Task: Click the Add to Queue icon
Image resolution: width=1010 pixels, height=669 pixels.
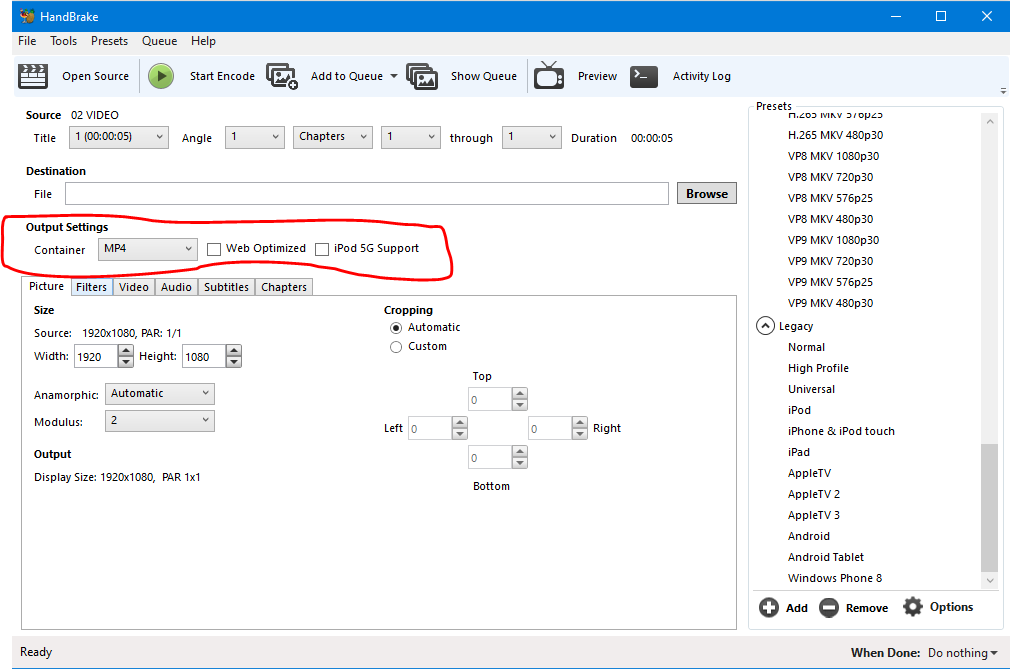Action: pyautogui.click(x=282, y=76)
